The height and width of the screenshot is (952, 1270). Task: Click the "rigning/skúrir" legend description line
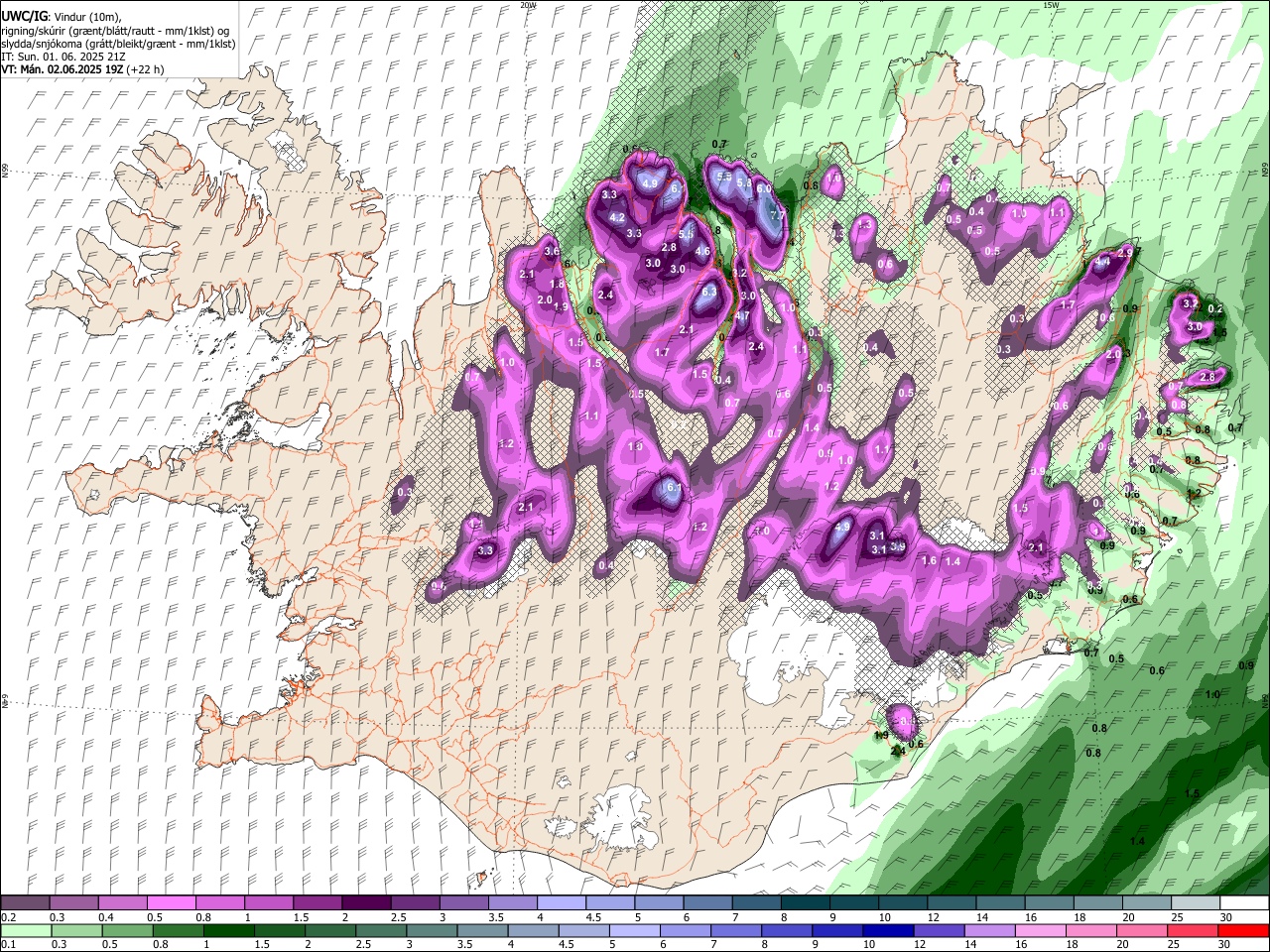pos(117,31)
